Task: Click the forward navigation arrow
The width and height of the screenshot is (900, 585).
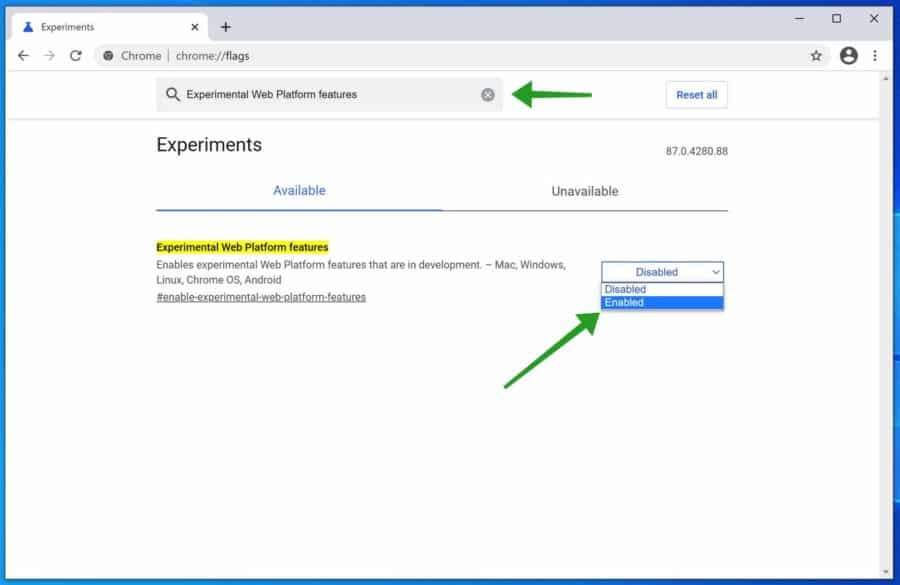Action: pyautogui.click(x=50, y=56)
